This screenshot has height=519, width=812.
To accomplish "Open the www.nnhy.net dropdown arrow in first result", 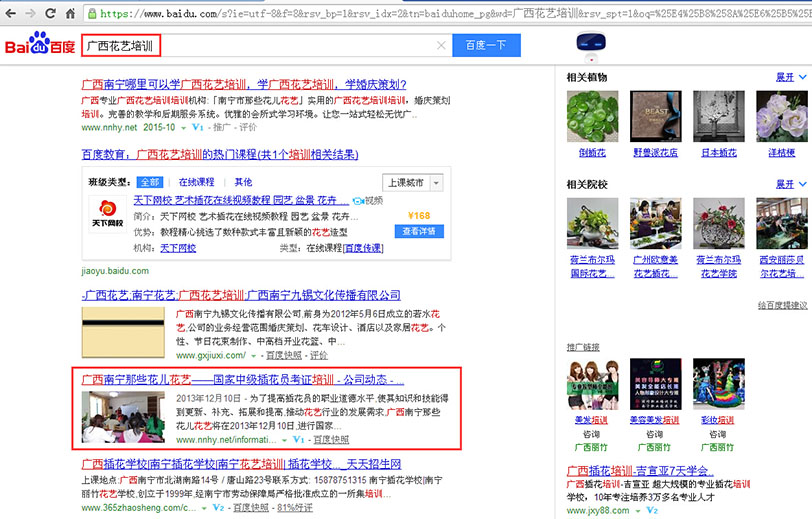I will pos(183,128).
